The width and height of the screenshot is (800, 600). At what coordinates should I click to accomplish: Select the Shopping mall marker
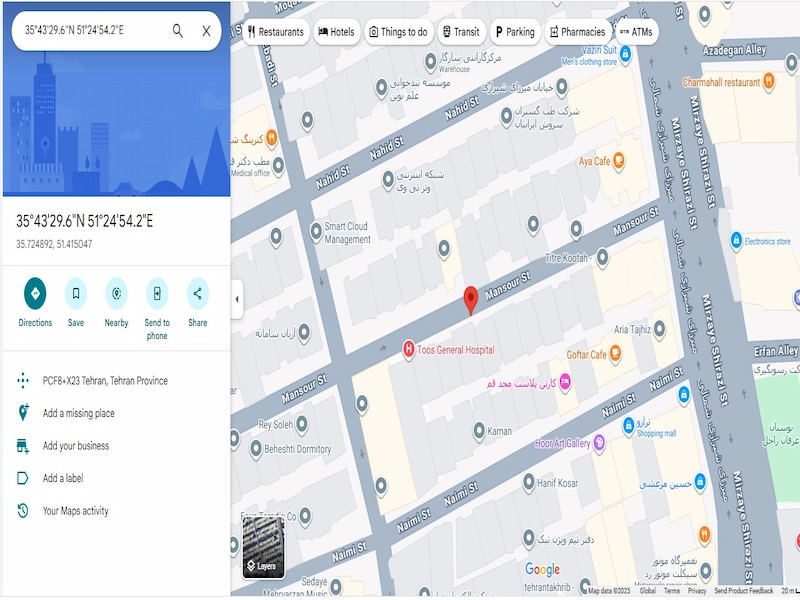coord(629,426)
